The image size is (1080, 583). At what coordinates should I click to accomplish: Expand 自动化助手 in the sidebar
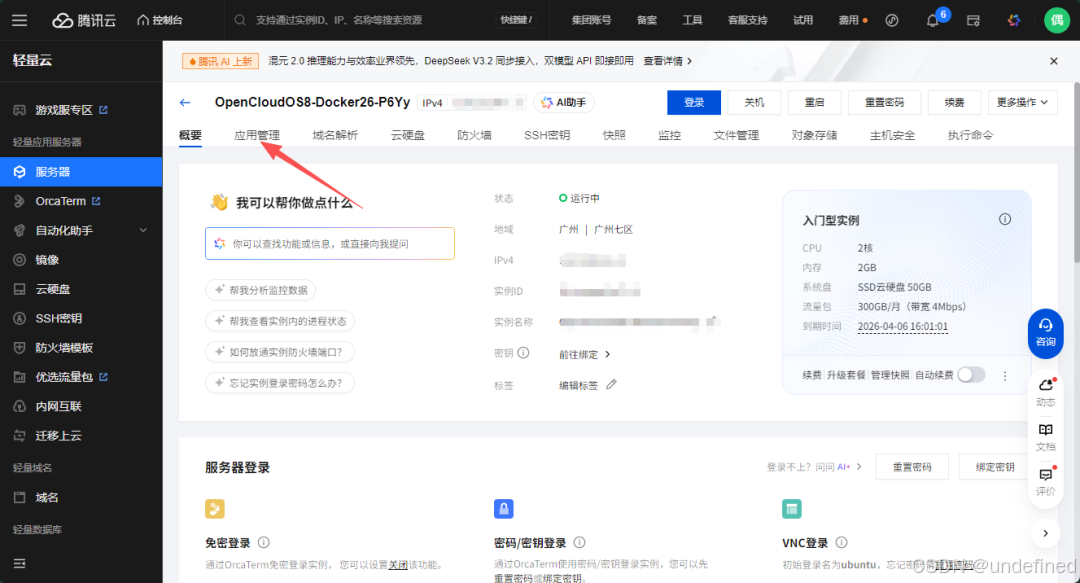coord(81,230)
